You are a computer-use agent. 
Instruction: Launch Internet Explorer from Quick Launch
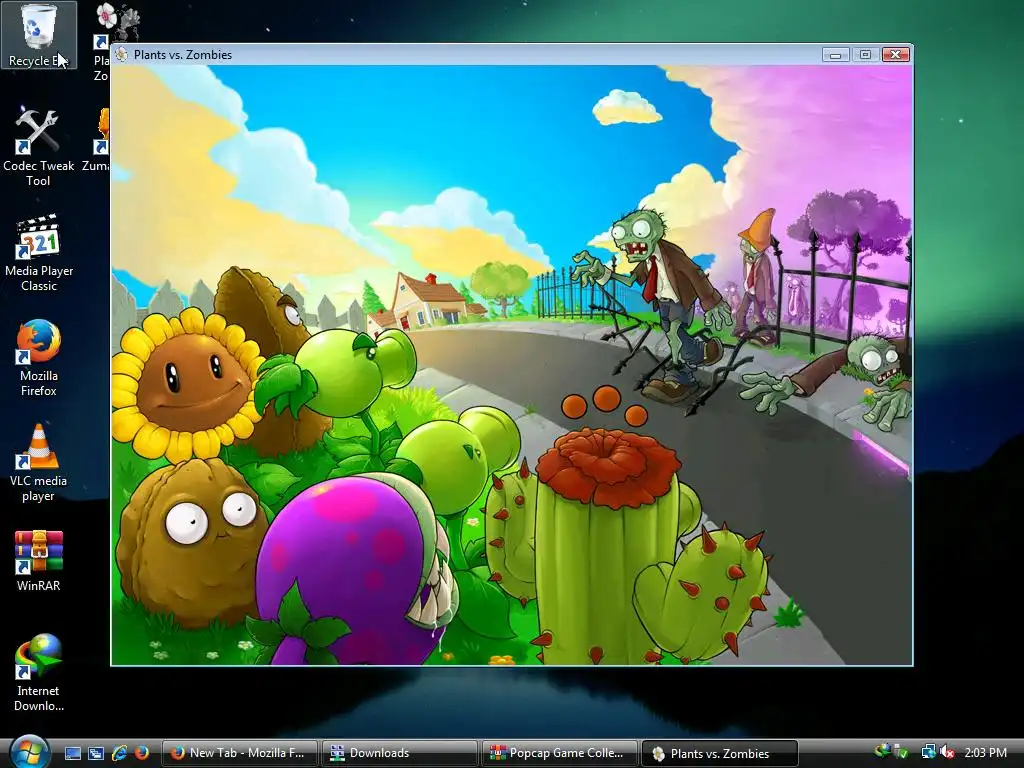point(119,753)
